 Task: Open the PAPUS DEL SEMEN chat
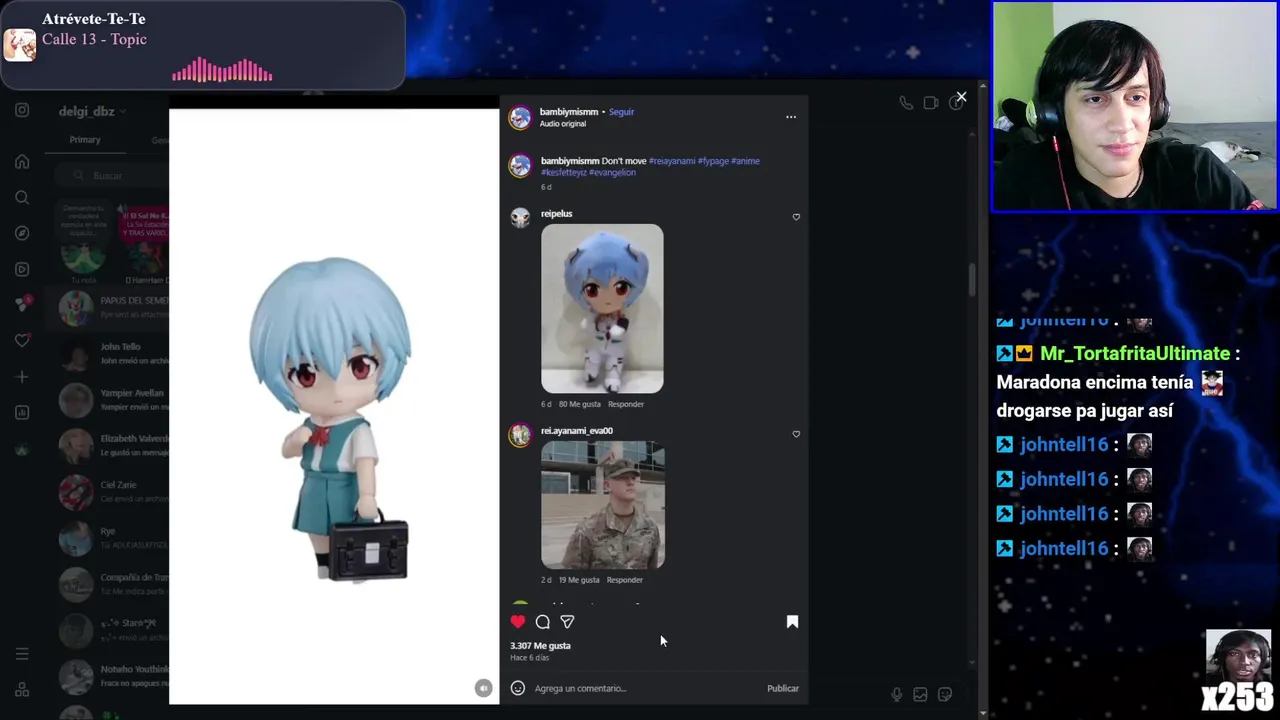click(x=108, y=308)
